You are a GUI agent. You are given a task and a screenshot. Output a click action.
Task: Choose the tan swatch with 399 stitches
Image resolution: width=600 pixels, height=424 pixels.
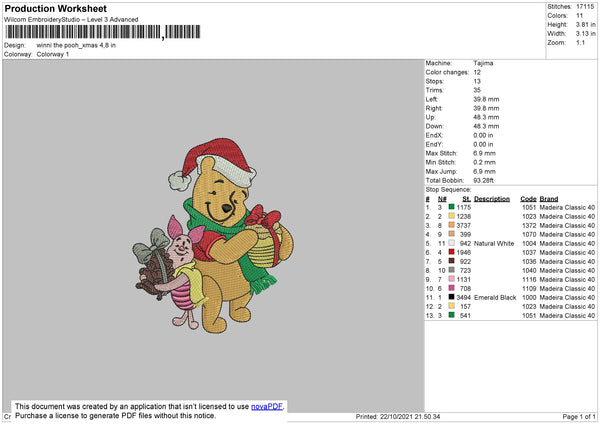pyautogui.click(x=452, y=234)
